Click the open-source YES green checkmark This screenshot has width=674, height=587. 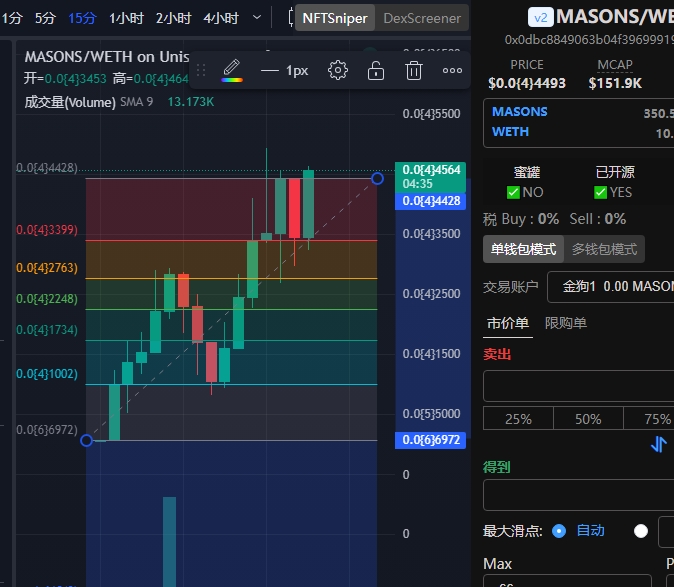pyautogui.click(x=600, y=192)
